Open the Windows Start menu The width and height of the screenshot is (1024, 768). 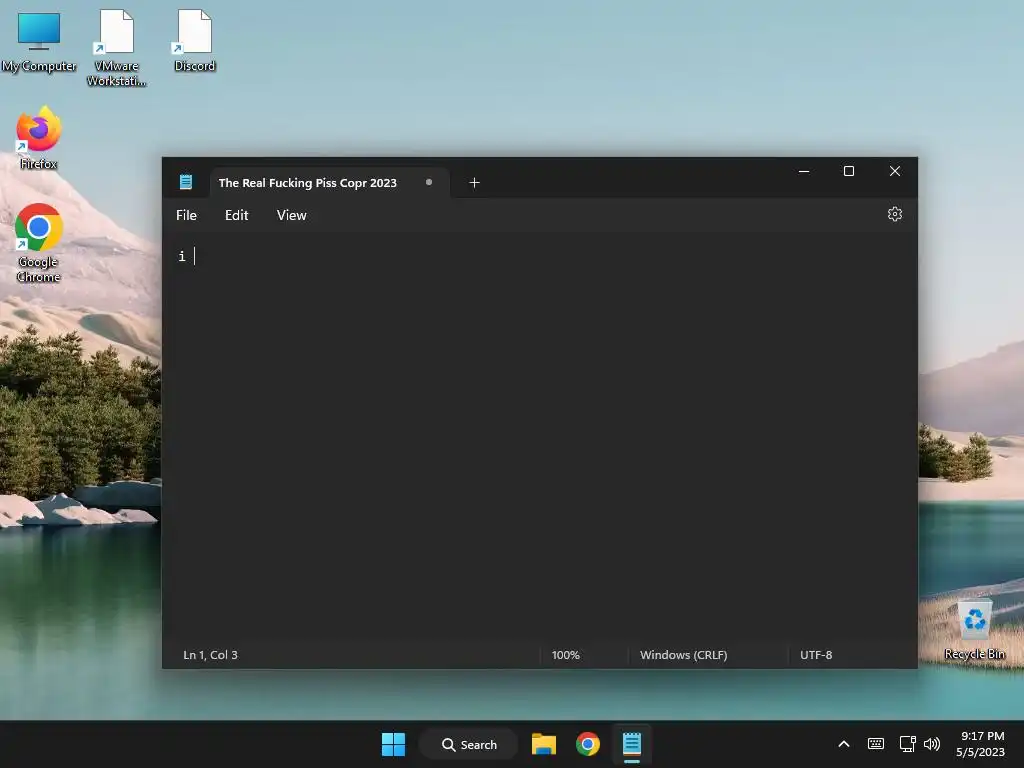(393, 744)
